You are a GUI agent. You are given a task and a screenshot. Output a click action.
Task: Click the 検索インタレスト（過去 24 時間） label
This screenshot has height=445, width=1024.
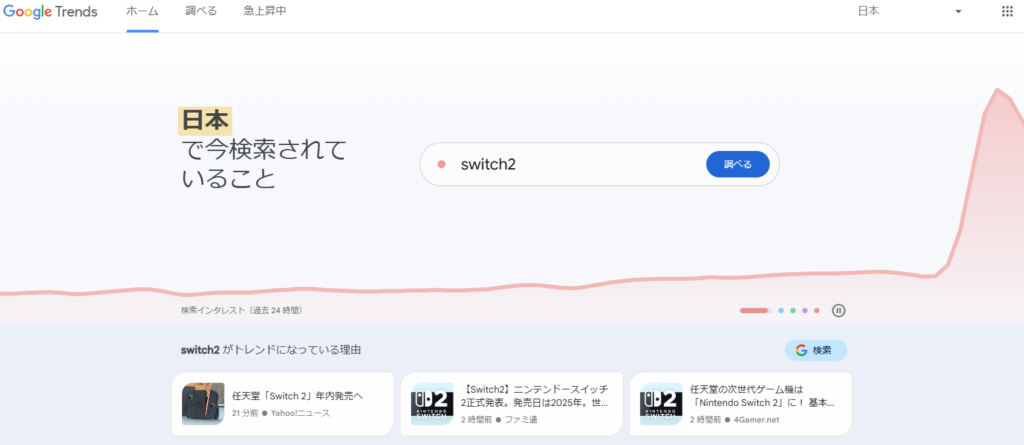[x=242, y=310]
